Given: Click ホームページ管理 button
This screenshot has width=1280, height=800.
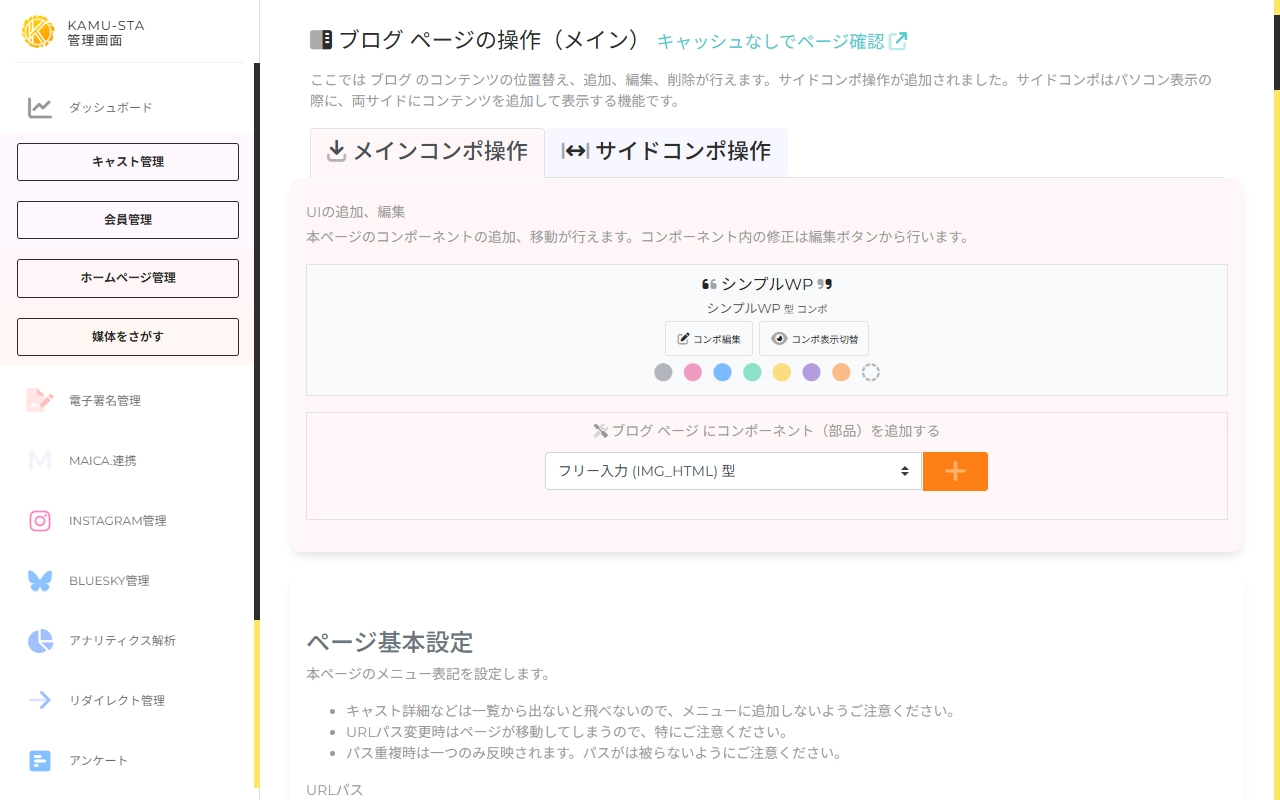Looking at the screenshot, I should pyautogui.click(x=128, y=278).
